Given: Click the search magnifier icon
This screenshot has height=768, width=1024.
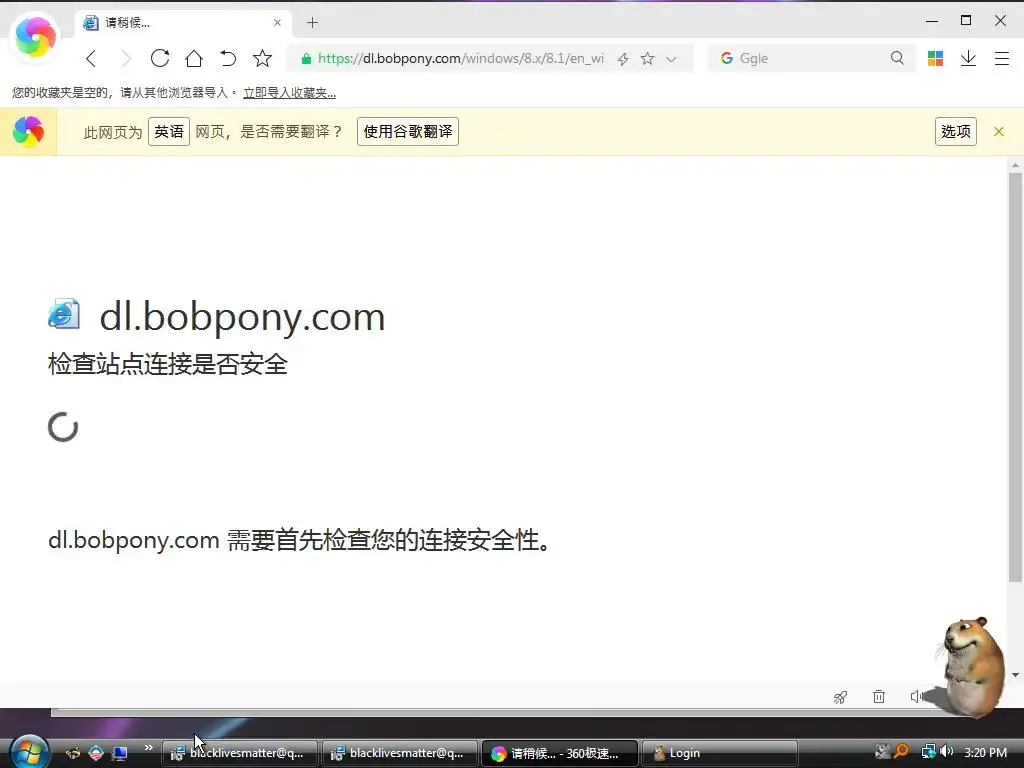Looking at the screenshot, I should pyautogui.click(x=897, y=58).
